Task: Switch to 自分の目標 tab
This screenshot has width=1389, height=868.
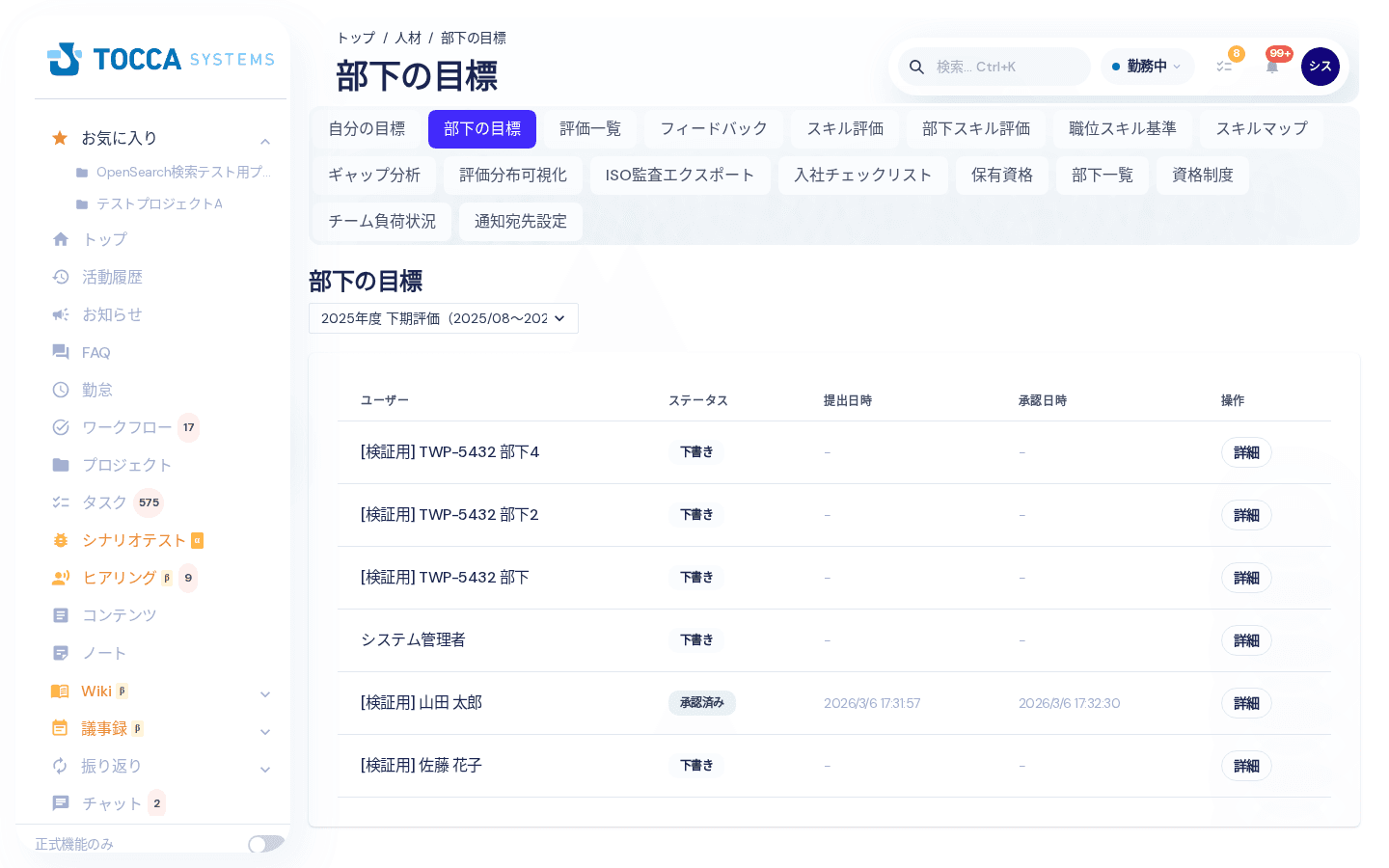Action: point(367,129)
